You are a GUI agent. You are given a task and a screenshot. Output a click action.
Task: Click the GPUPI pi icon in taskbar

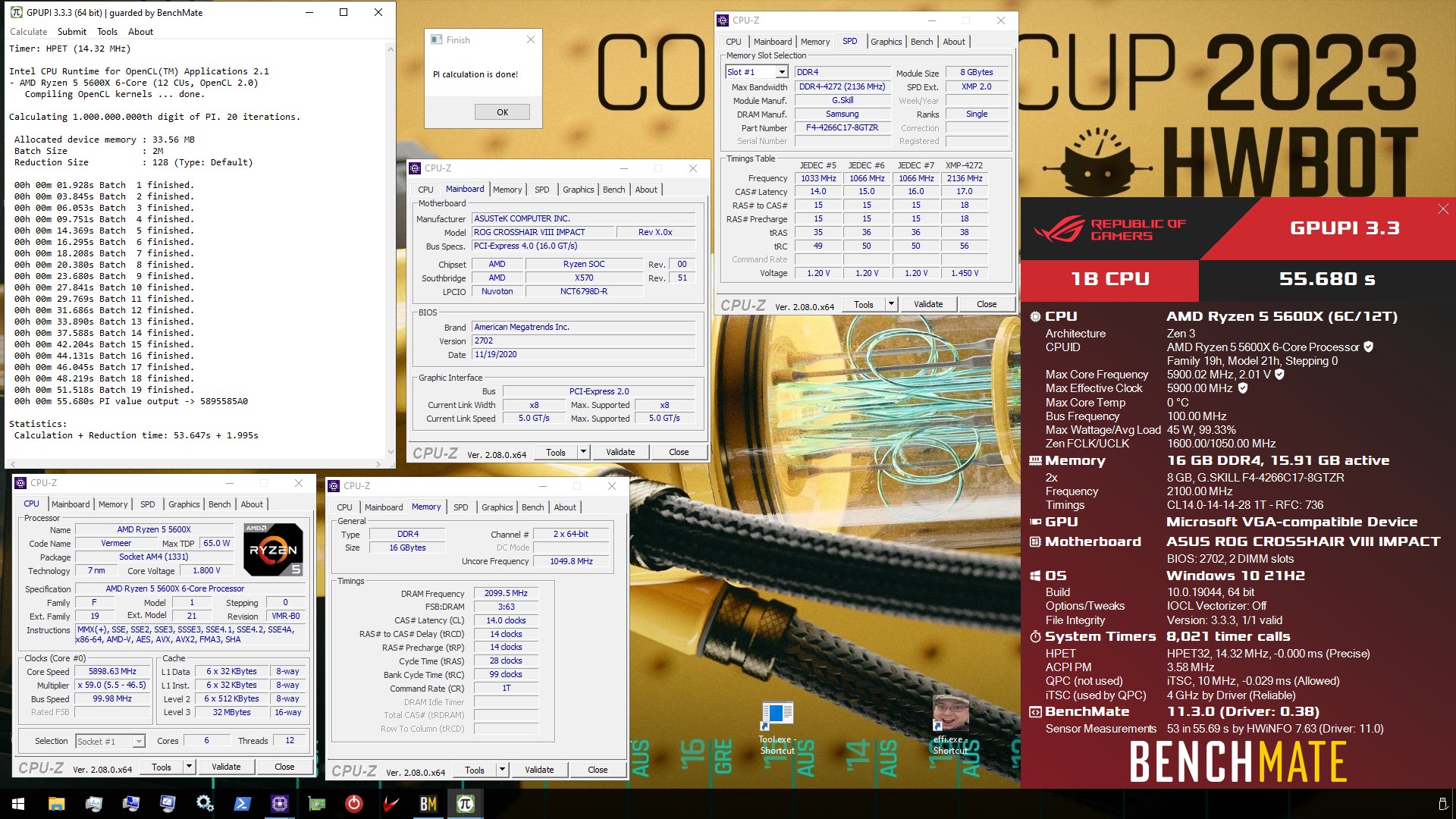click(466, 804)
